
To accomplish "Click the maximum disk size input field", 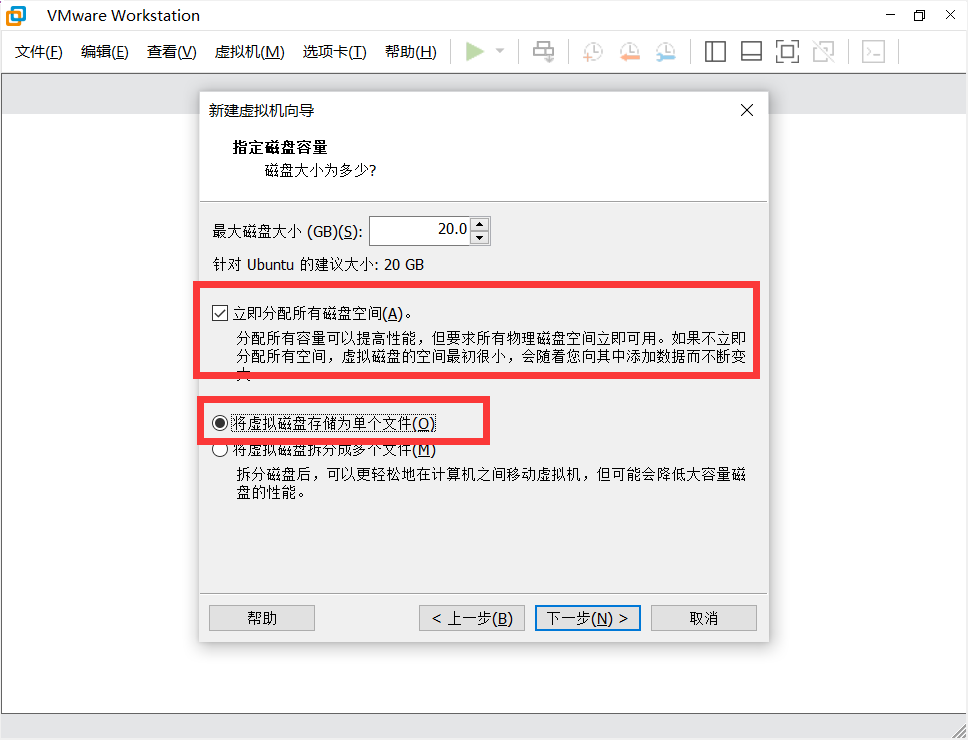I will pyautogui.click(x=420, y=230).
